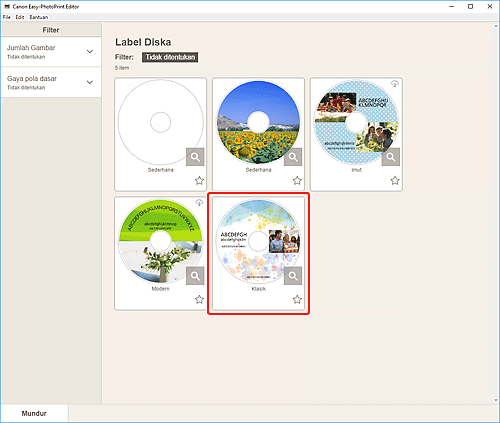Favorite the Klasik template star
This screenshot has width=500, height=423.
tap(297, 299)
